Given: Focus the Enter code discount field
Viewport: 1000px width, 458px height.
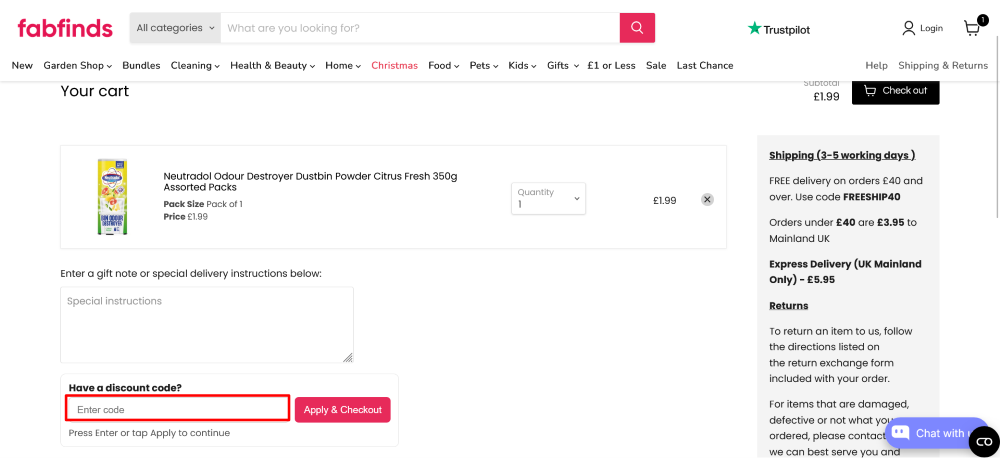Looking at the screenshot, I should pos(178,408).
